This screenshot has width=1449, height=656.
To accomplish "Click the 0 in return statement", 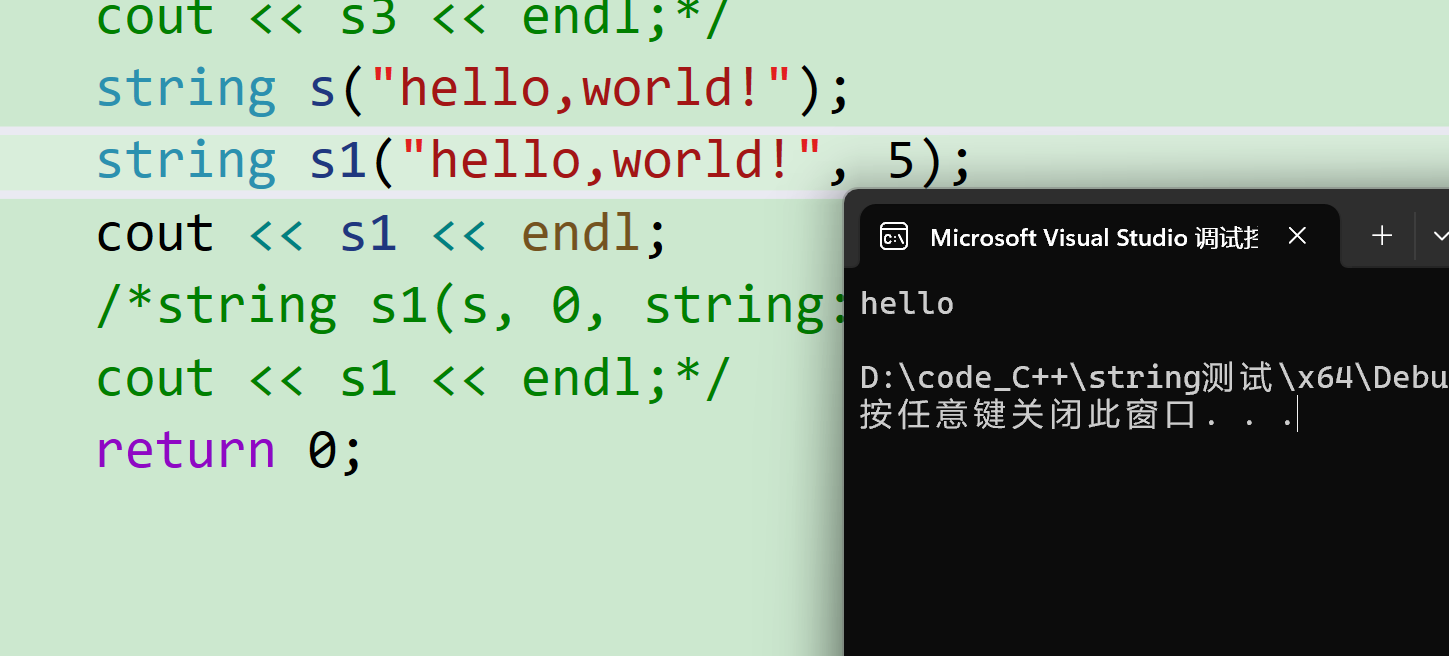I will [323, 450].
